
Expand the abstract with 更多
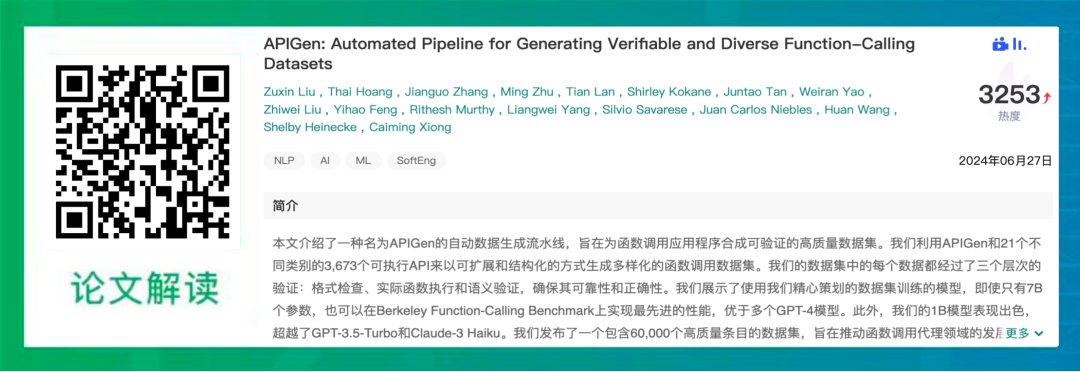coord(1017,333)
